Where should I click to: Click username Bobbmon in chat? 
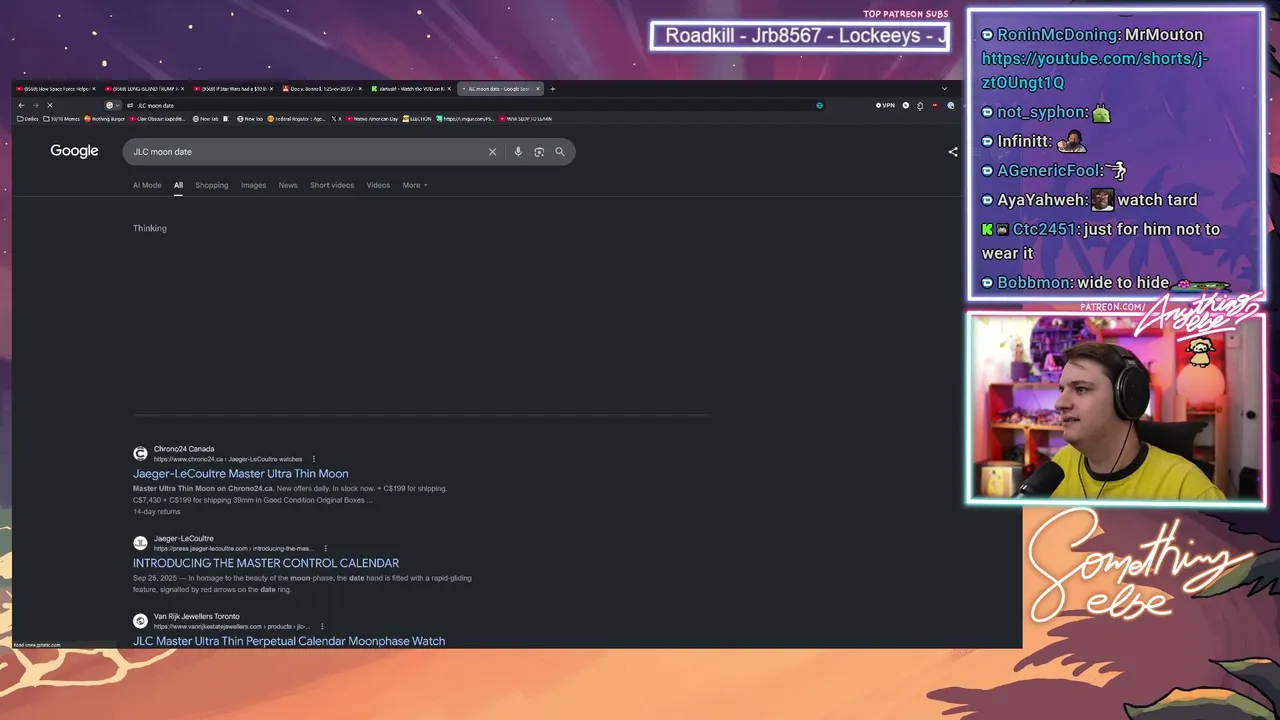(x=1033, y=283)
